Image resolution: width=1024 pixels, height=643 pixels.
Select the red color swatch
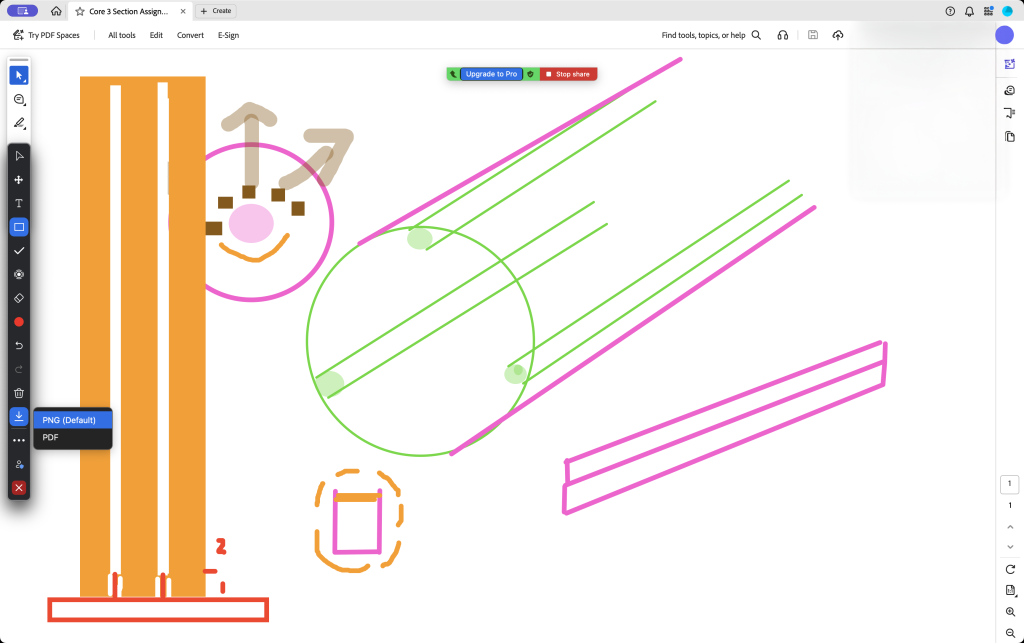[19, 322]
